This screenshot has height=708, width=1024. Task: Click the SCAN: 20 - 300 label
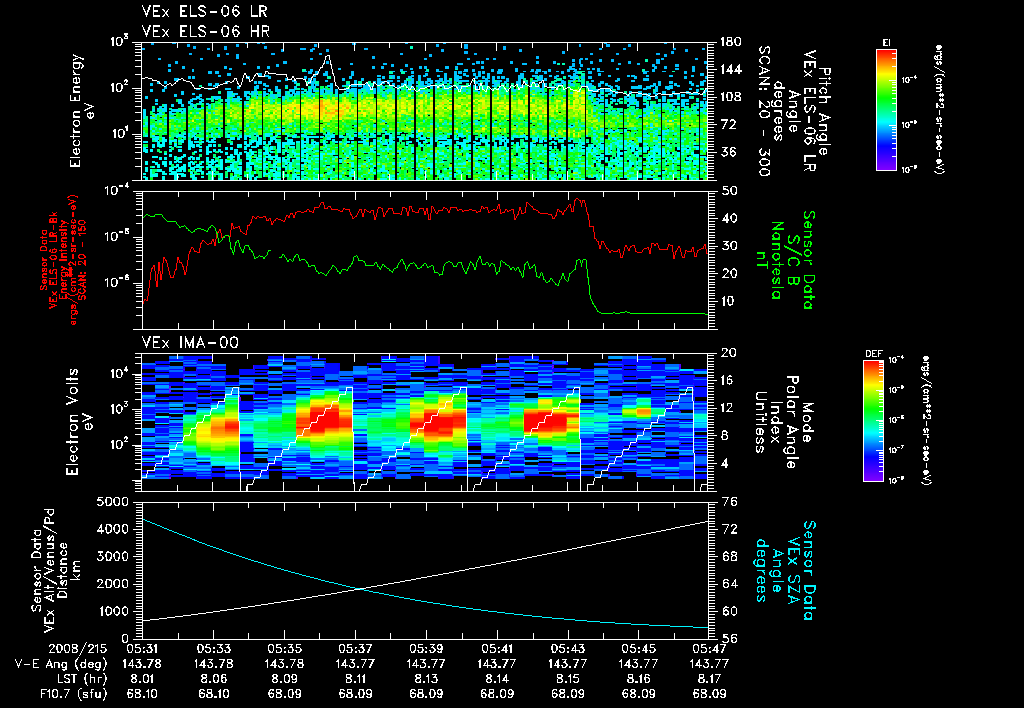tap(764, 110)
